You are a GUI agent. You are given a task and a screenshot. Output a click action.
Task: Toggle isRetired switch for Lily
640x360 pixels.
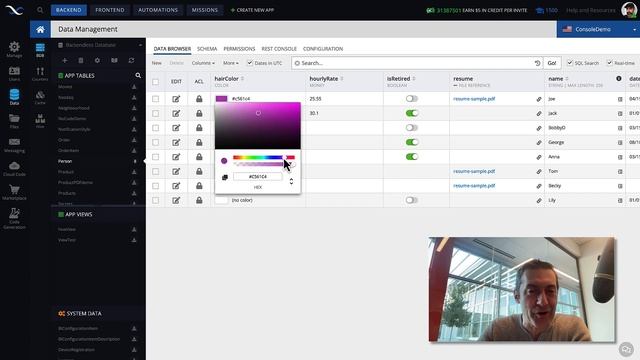tap(412, 200)
